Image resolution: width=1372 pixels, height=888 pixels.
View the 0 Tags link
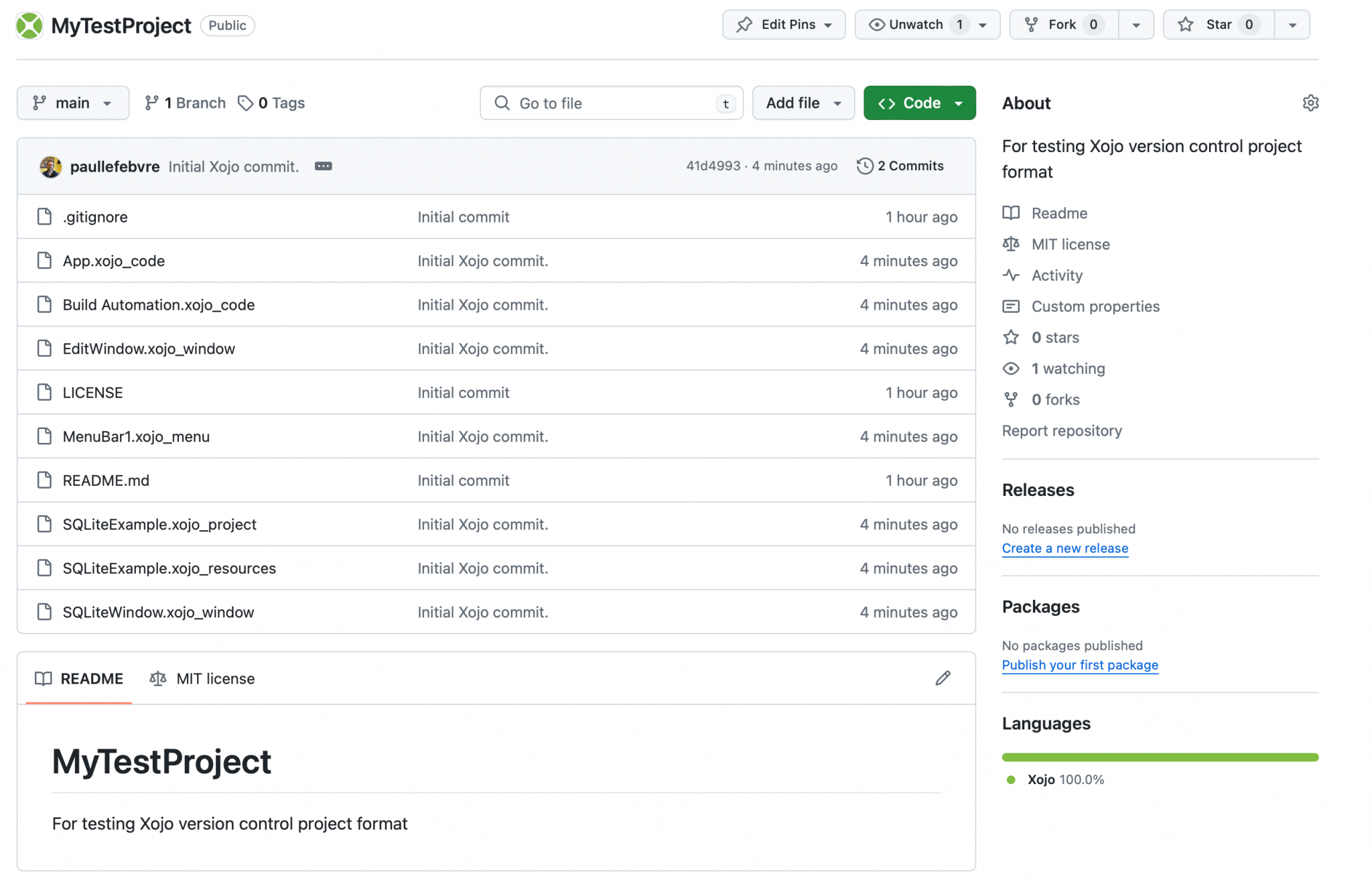[271, 103]
